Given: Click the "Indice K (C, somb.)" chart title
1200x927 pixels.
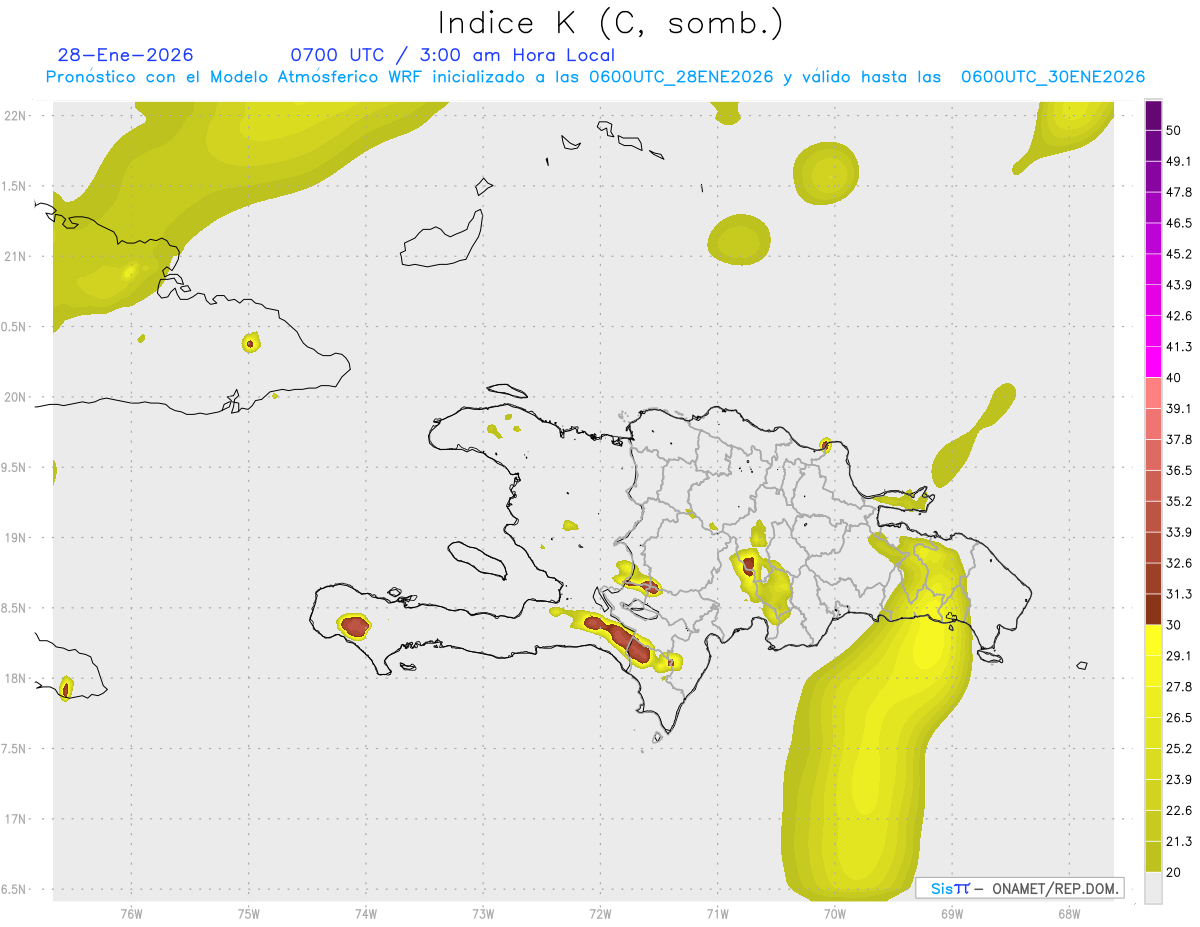Looking at the screenshot, I should tap(610, 24).
